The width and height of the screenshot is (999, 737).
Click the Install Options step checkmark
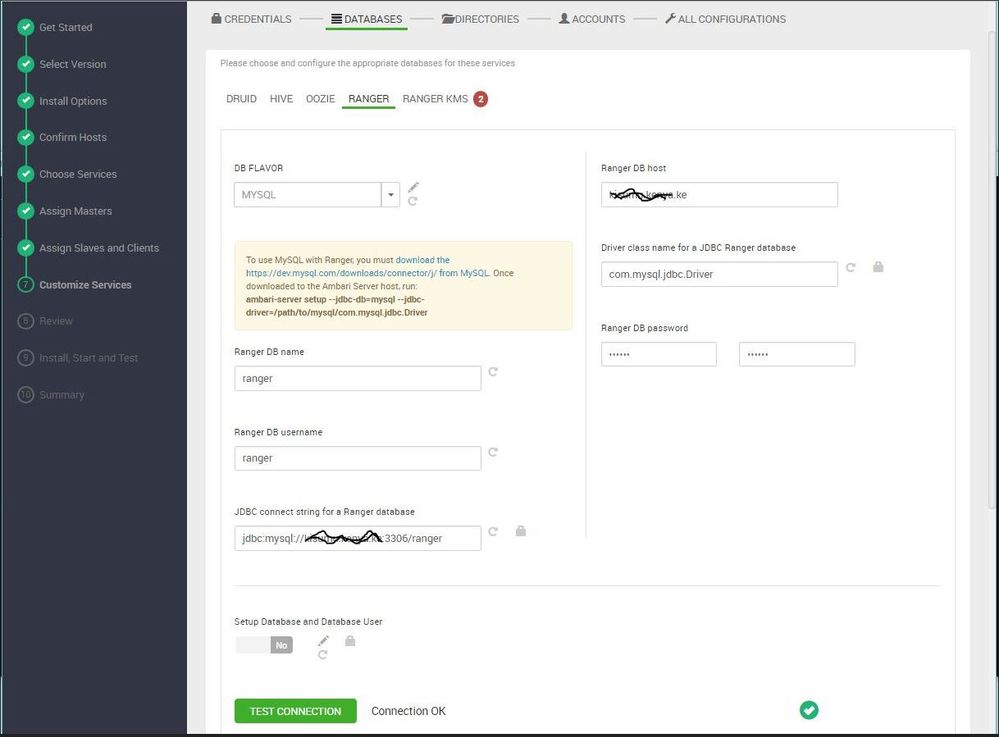pos(25,101)
